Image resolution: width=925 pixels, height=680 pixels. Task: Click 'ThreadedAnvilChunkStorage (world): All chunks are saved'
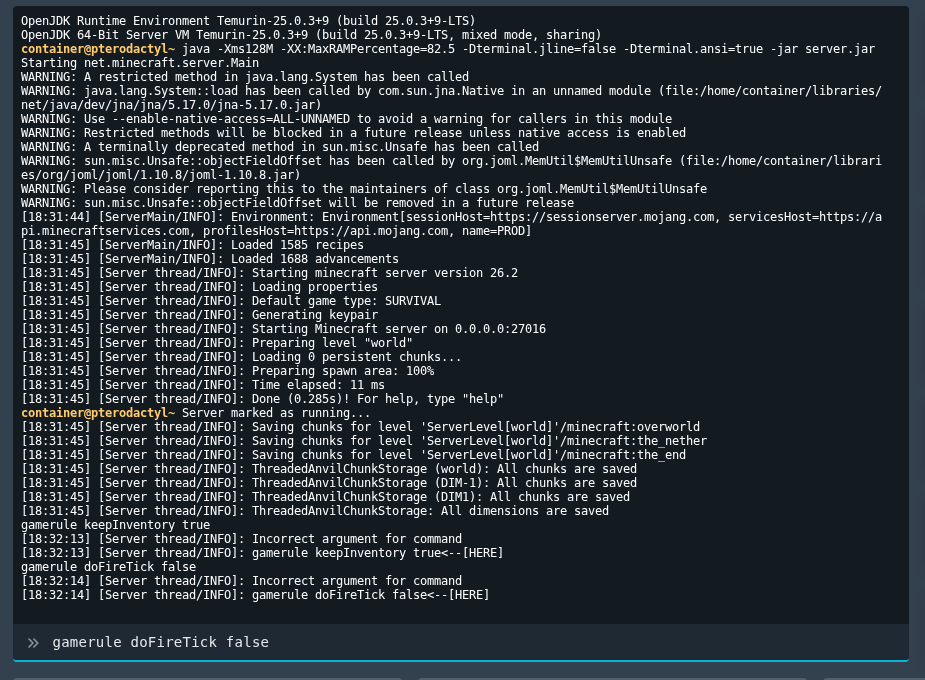[329, 469]
